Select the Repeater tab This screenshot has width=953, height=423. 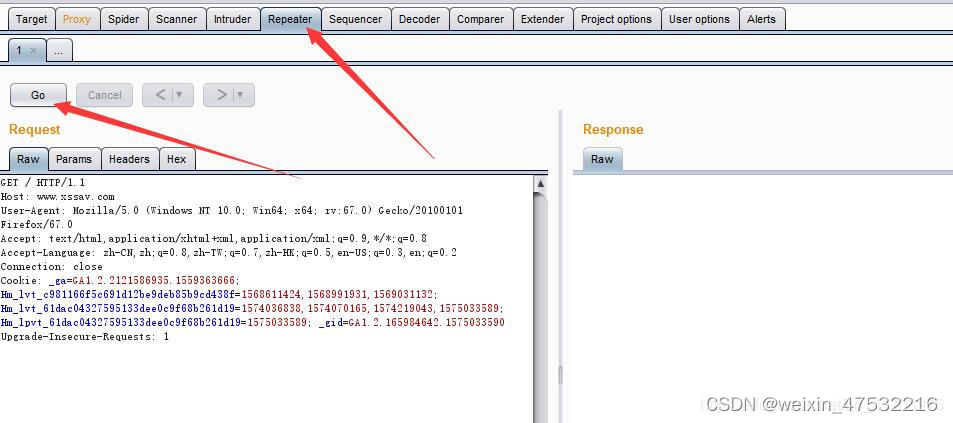pos(290,19)
